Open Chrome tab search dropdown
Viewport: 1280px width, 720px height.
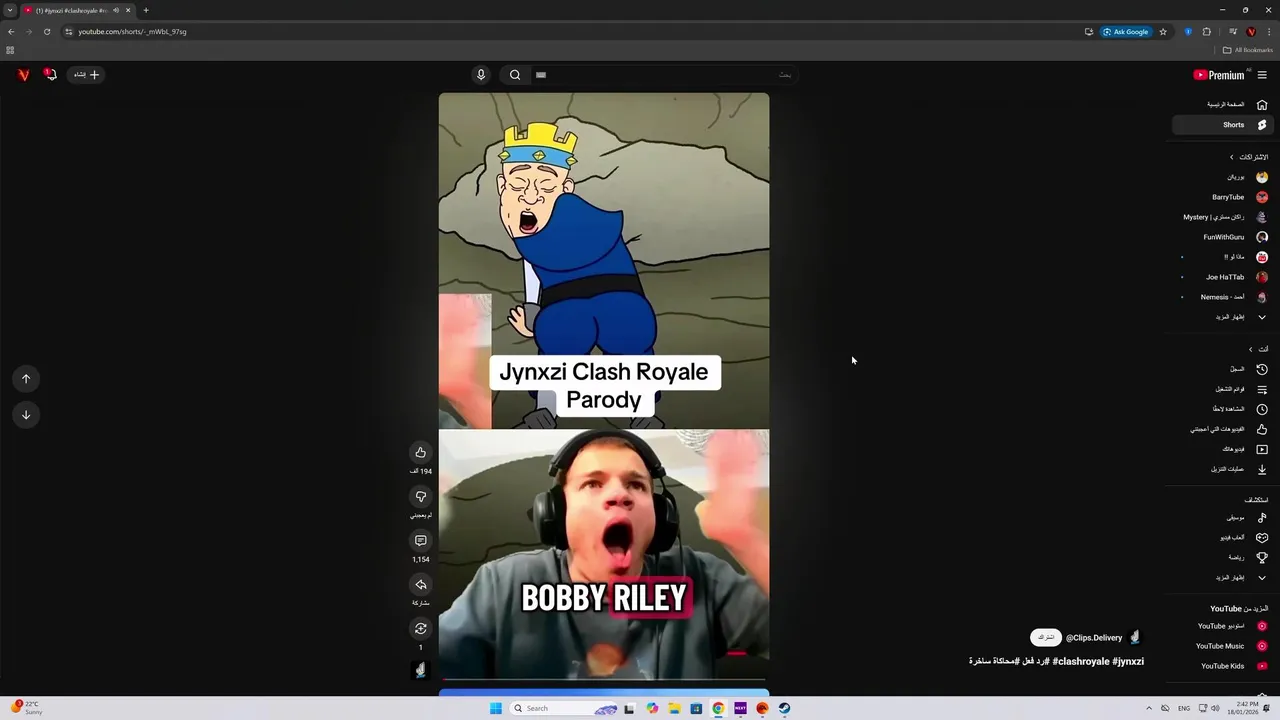(10, 10)
